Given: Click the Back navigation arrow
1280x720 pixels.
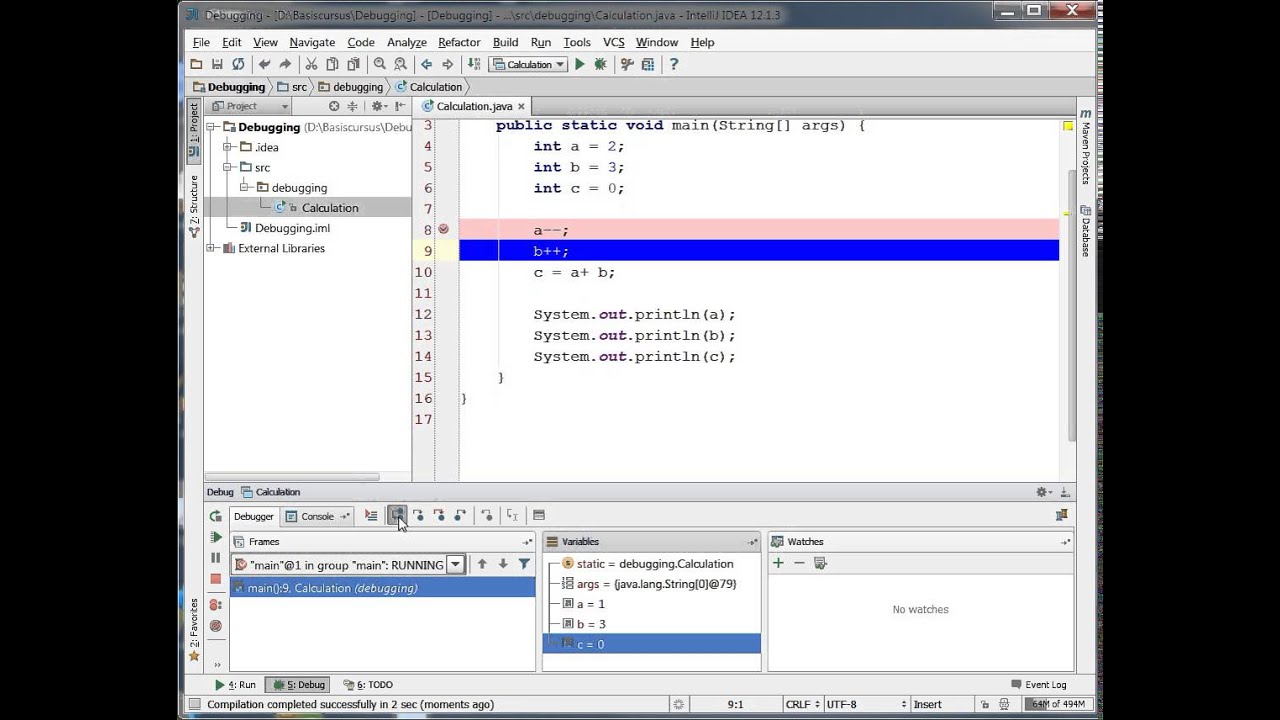Looking at the screenshot, I should (426, 64).
